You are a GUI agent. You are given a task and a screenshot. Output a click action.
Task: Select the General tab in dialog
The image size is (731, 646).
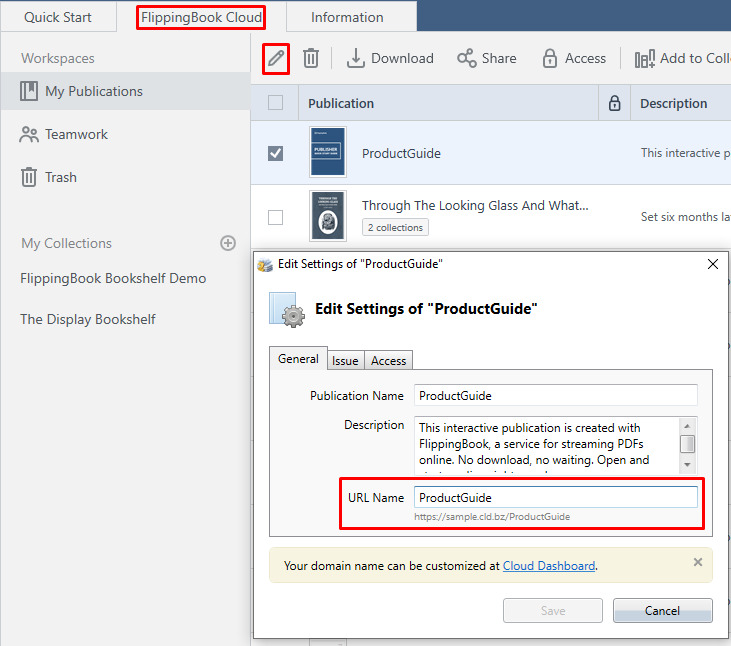(x=298, y=358)
